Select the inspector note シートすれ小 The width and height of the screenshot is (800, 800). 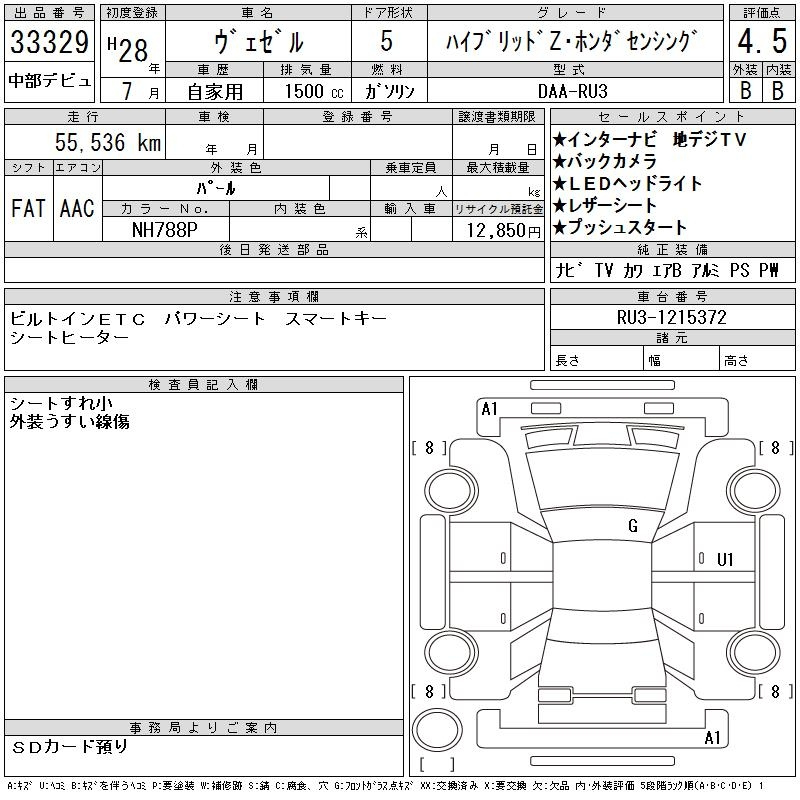click(61, 404)
